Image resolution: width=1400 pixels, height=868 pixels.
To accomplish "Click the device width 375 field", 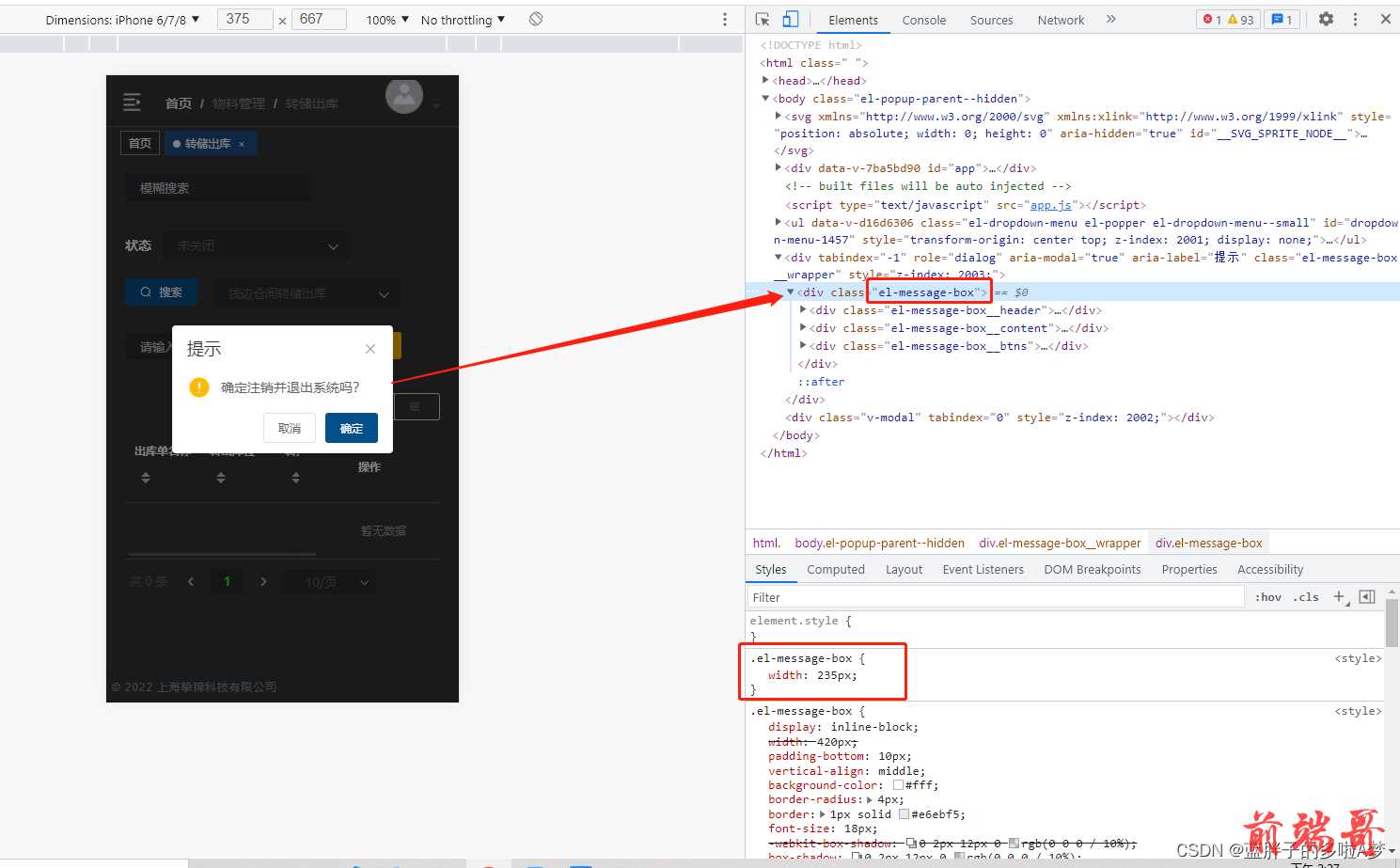I will [245, 19].
